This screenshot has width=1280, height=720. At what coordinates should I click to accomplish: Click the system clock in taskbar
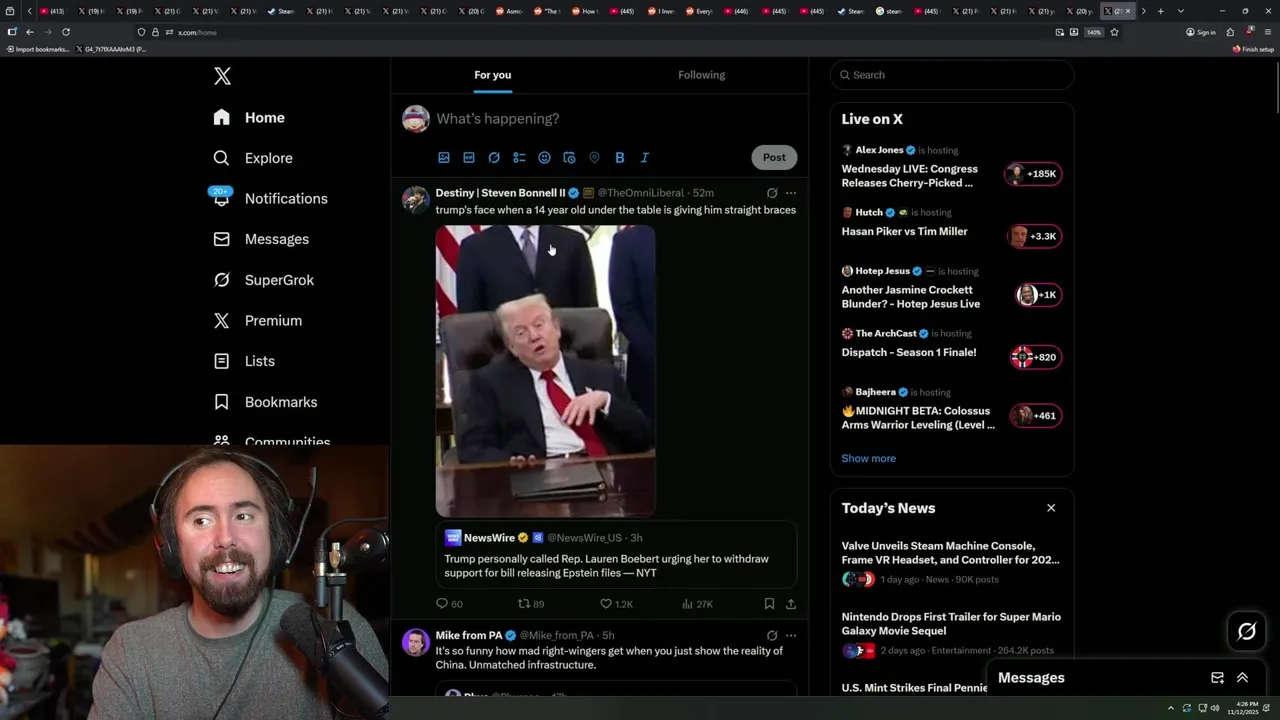coord(1245,708)
